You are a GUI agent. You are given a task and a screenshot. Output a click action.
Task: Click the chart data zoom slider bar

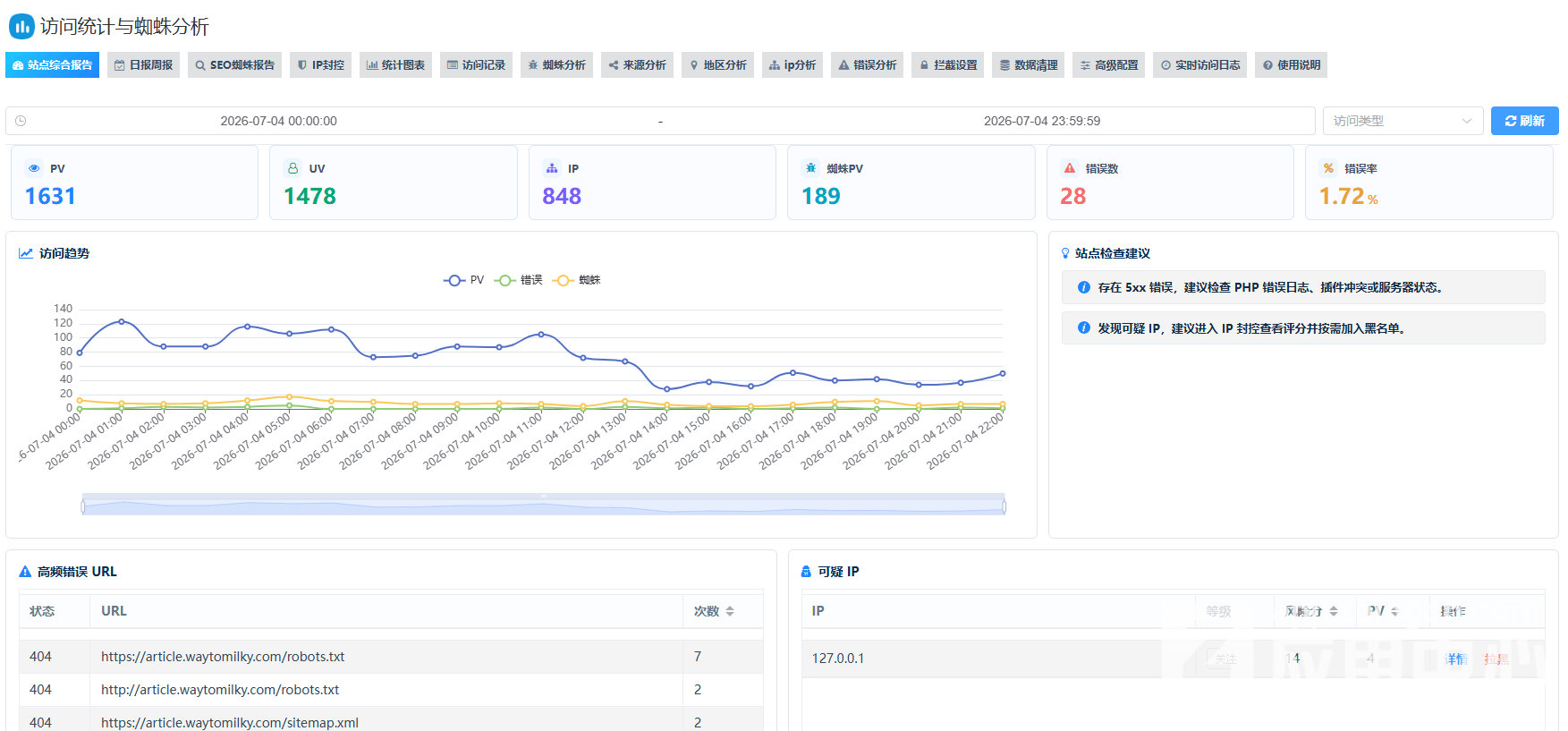click(x=544, y=506)
